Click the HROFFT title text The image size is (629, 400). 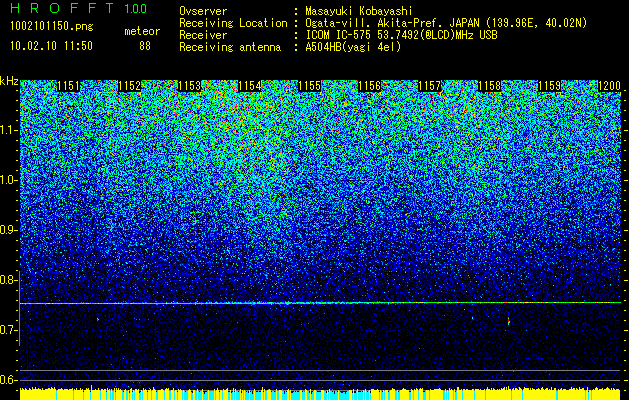coord(62,8)
